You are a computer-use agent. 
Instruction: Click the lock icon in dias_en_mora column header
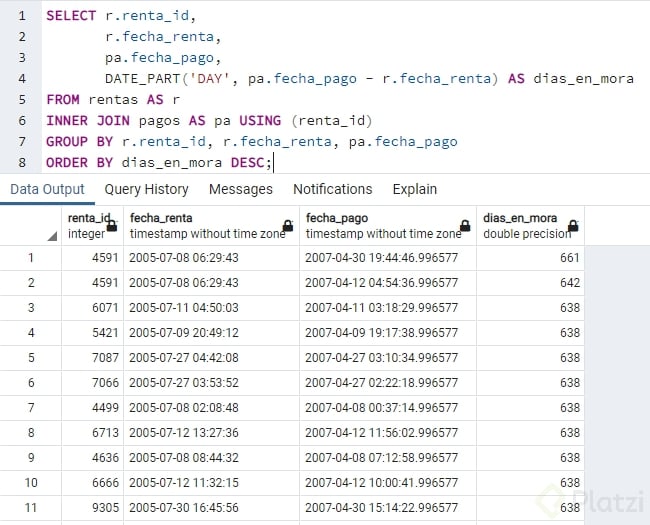[573, 227]
